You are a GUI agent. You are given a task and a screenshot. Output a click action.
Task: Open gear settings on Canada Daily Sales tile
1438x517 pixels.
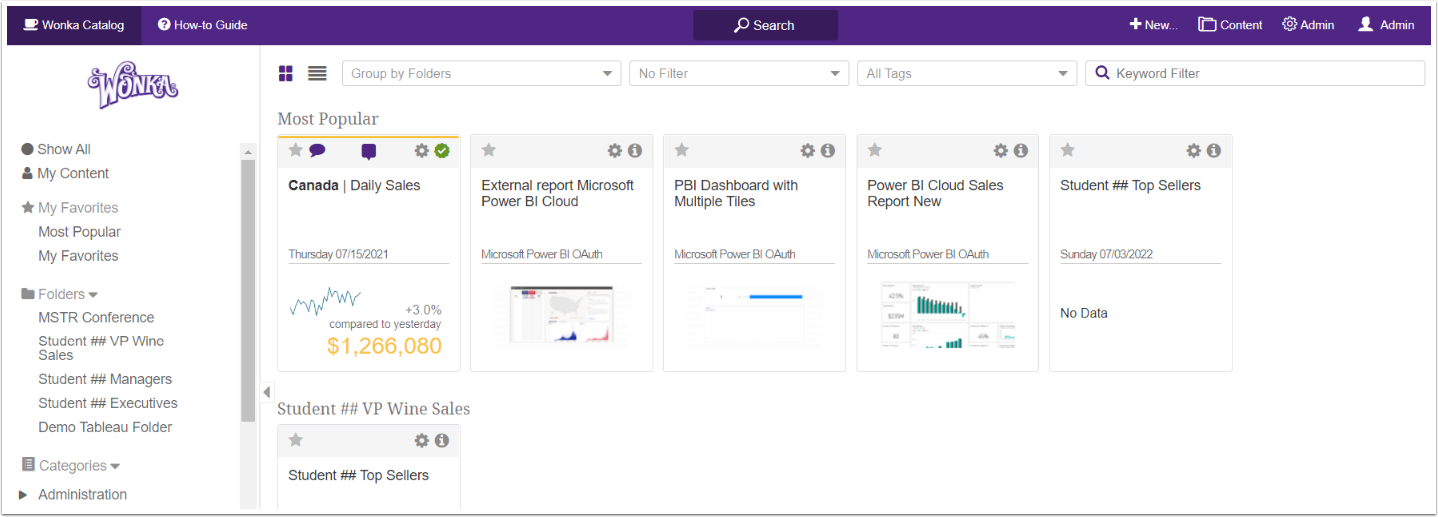pos(422,150)
